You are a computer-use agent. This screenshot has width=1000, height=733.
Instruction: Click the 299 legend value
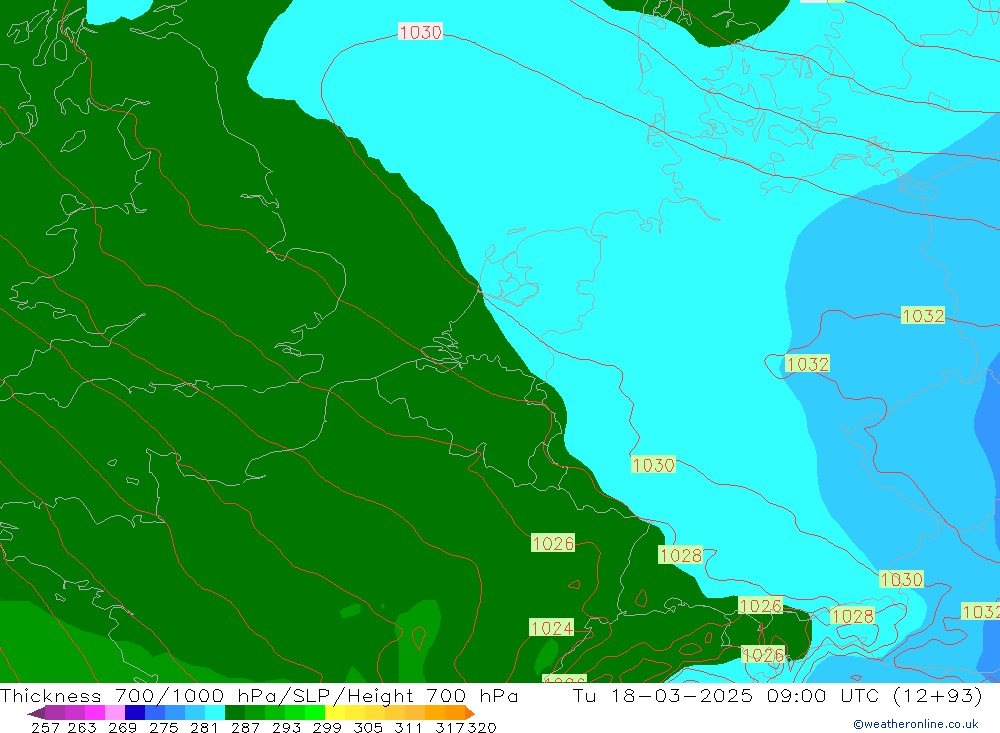(x=327, y=727)
